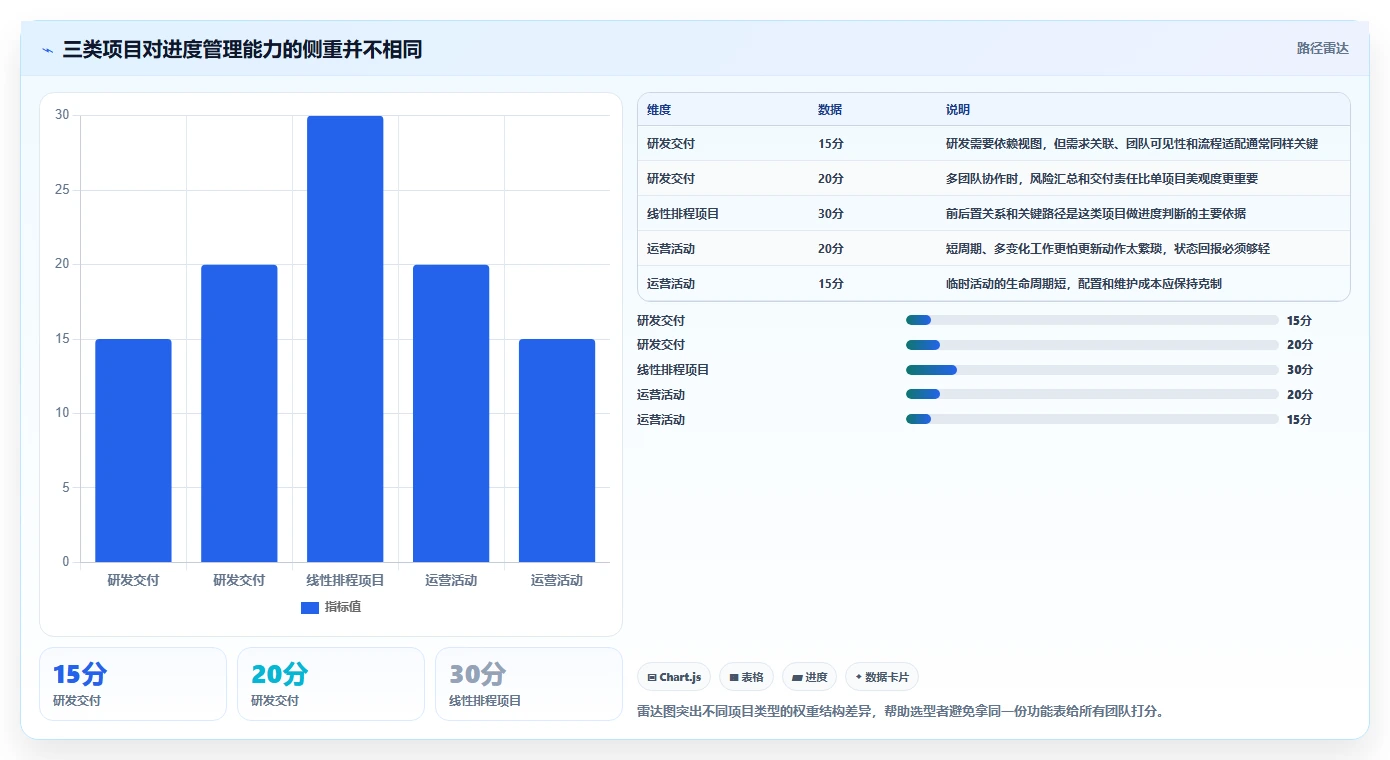Click table text 前后置关系和关键路径是这类项目…
Screen dimensions: 1390x760
1096,214
